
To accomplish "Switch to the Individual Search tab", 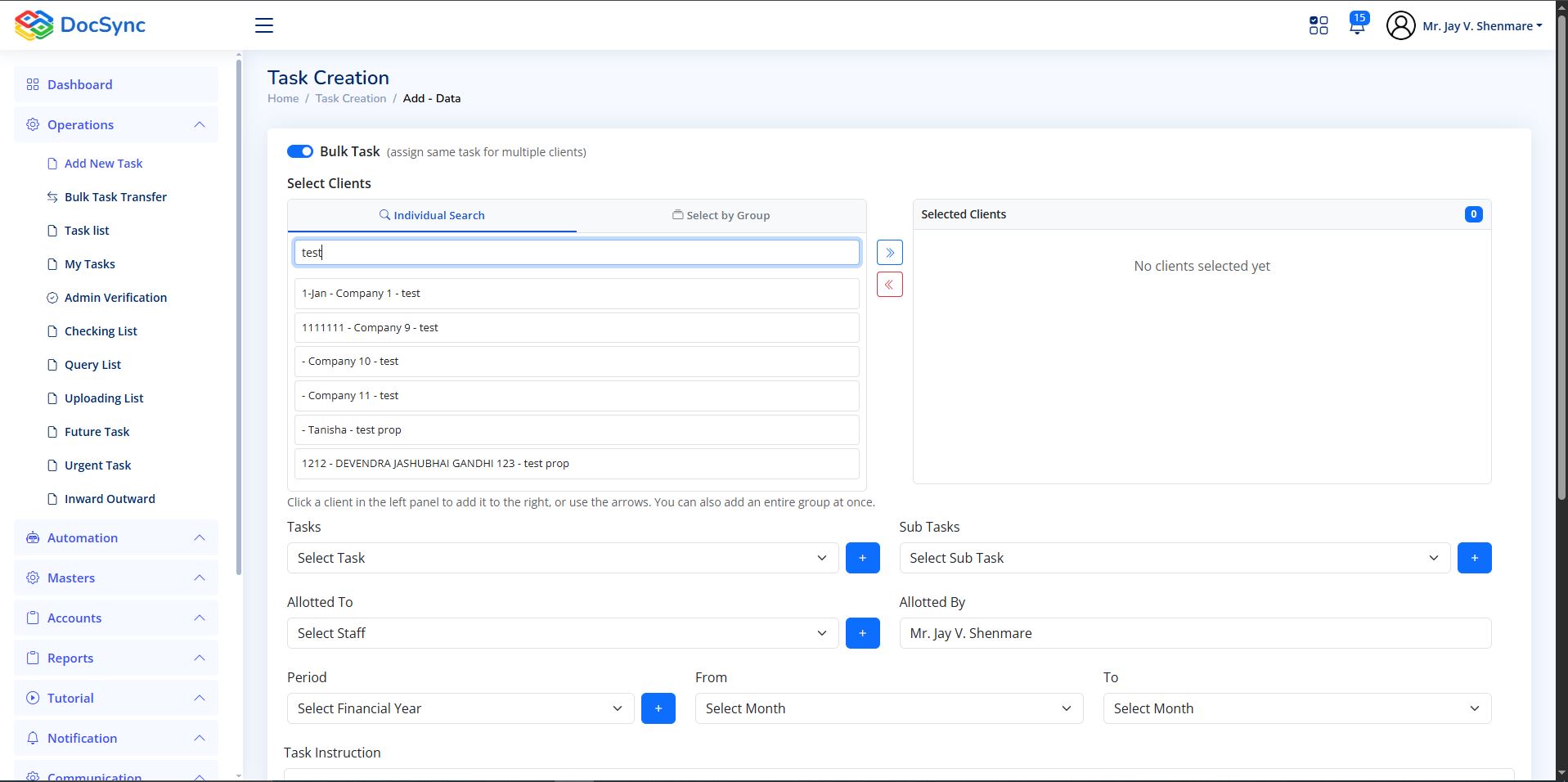I will (432, 215).
